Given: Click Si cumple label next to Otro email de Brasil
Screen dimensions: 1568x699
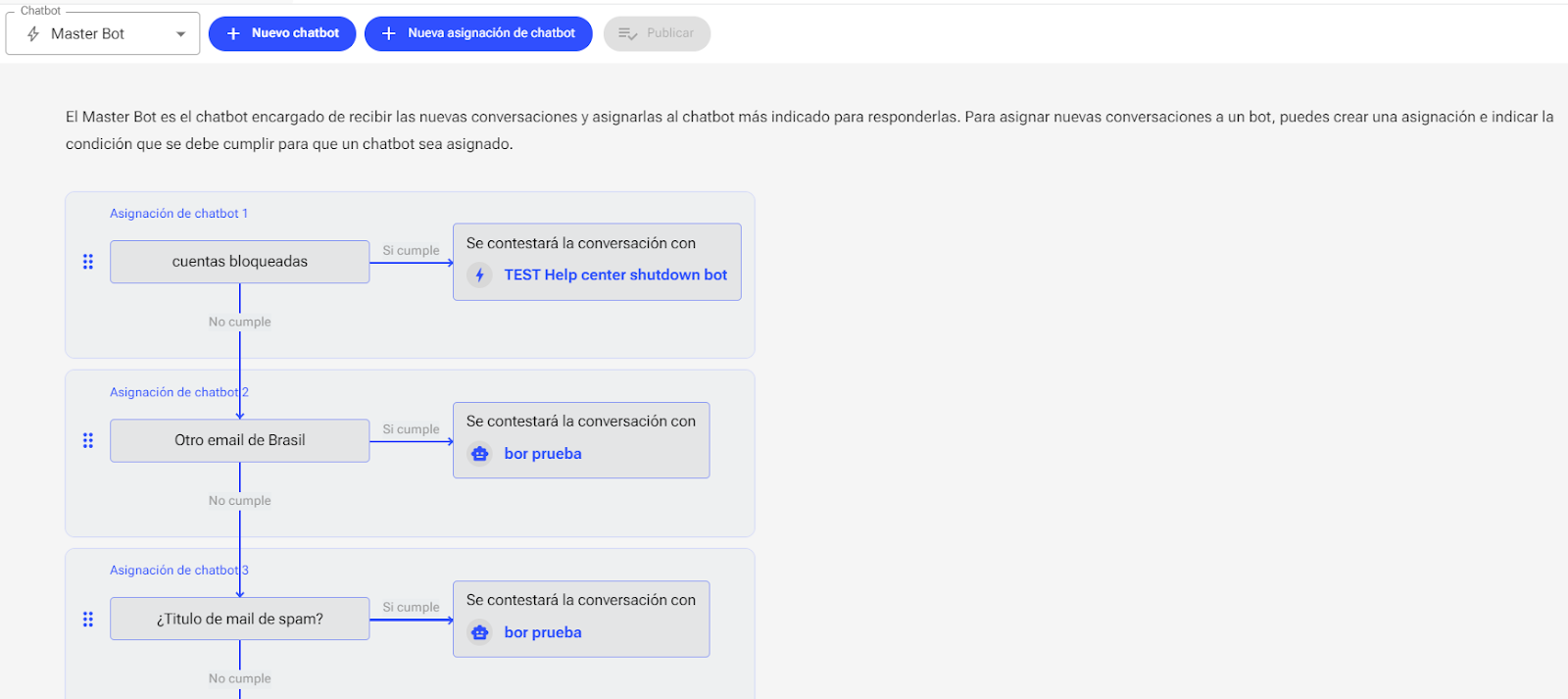Looking at the screenshot, I should click(411, 429).
